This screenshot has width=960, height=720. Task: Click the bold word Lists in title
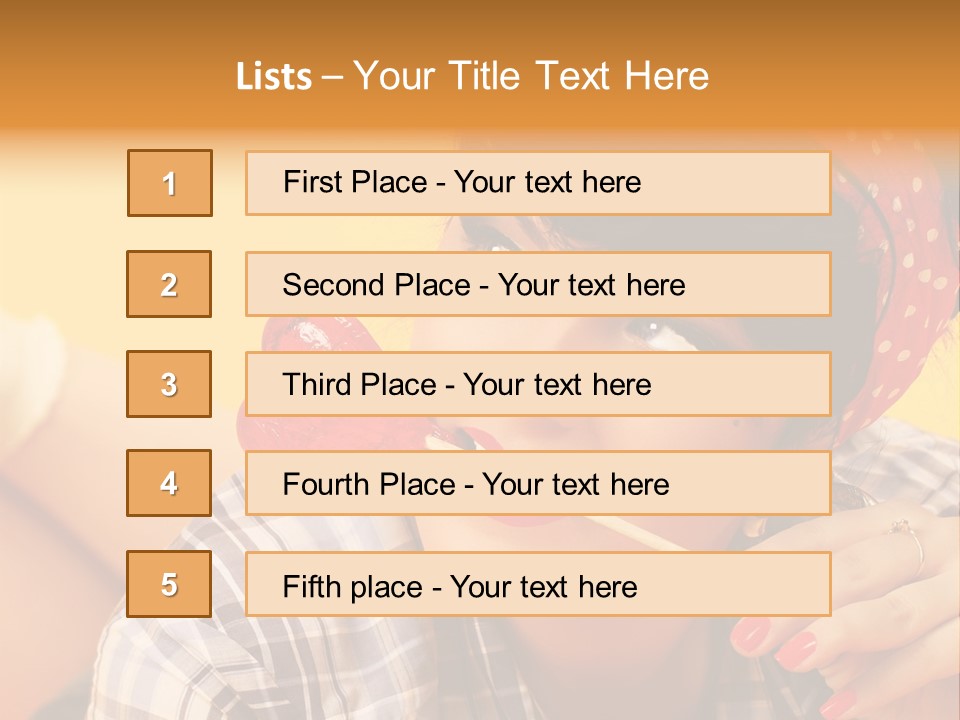[274, 76]
